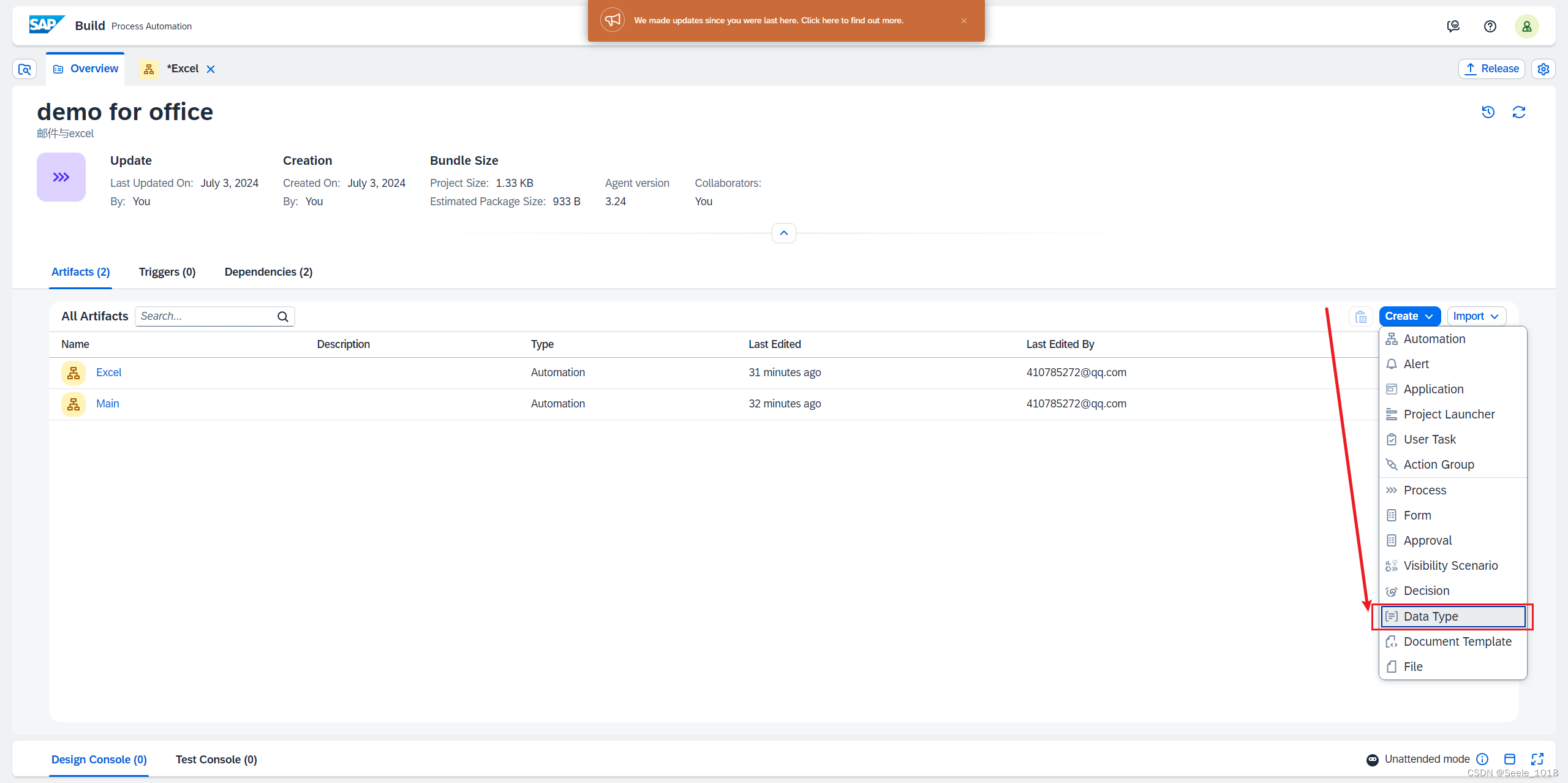Select the Triggers (0) tab
1568x783 pixels.
coord(167,272)
